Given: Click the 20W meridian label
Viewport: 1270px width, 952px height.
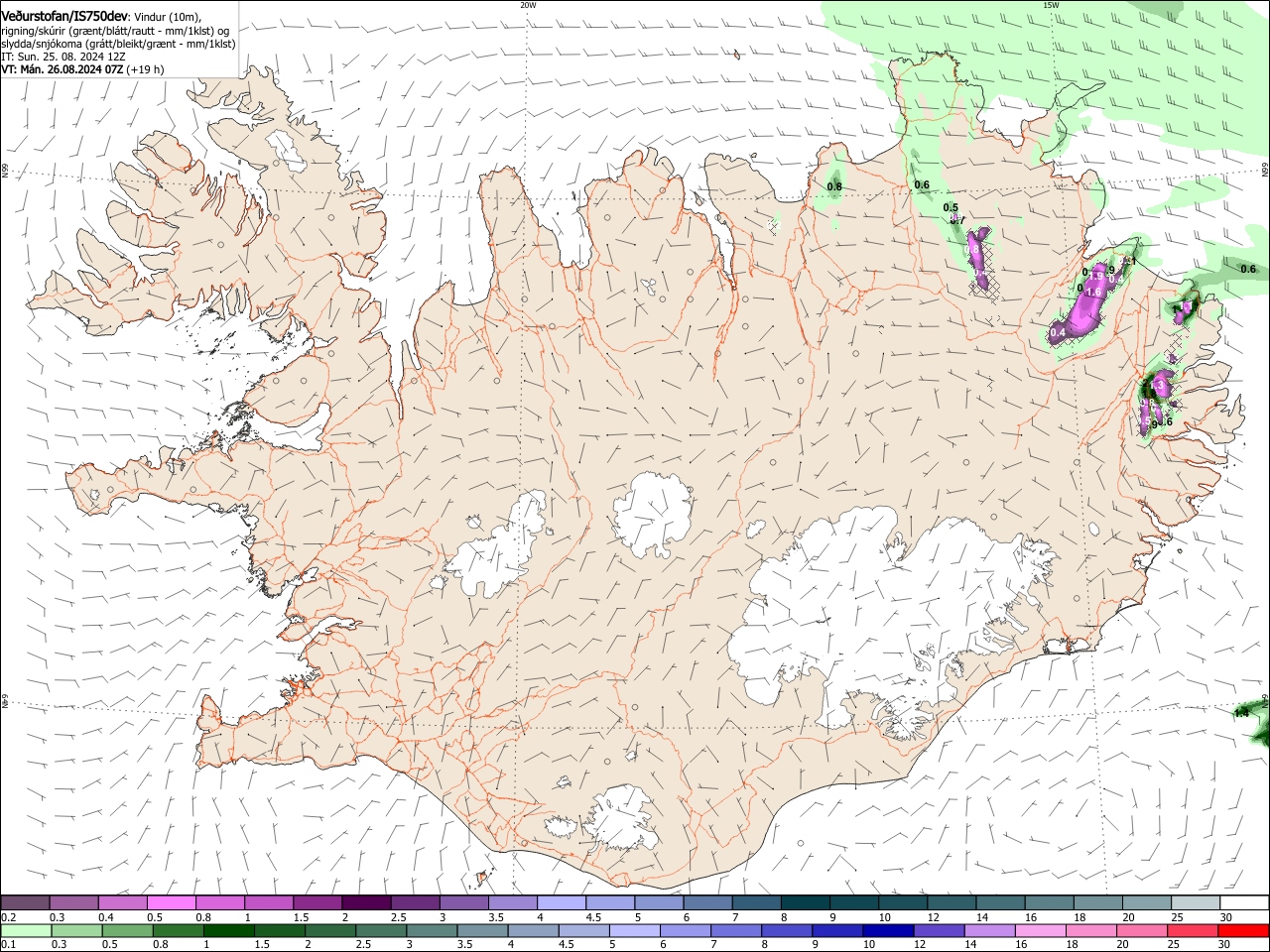Looking at the screenshot, I should pyautogui.click(x=528, y=5).
